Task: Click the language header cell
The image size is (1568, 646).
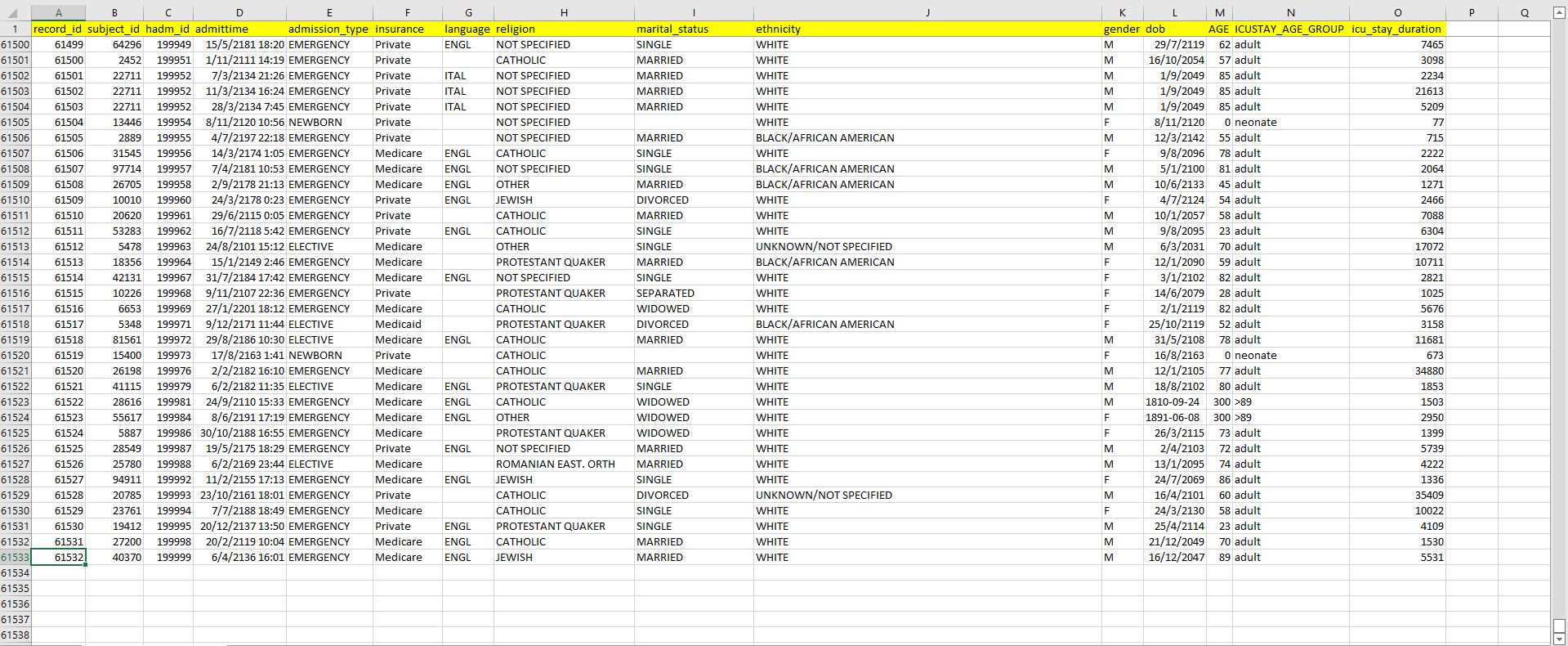Action: point(468,29)
